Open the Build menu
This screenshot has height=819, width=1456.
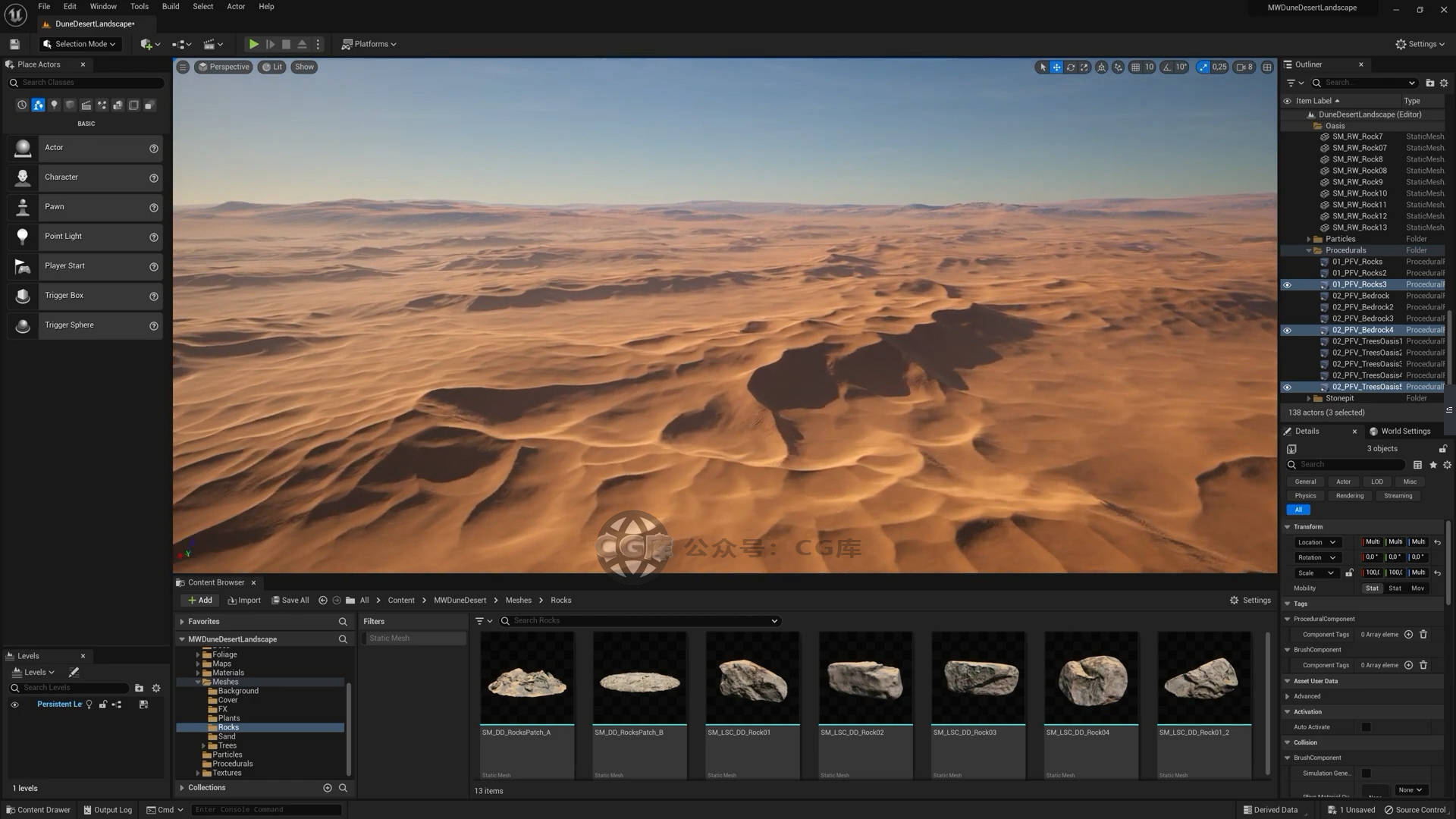171,7
